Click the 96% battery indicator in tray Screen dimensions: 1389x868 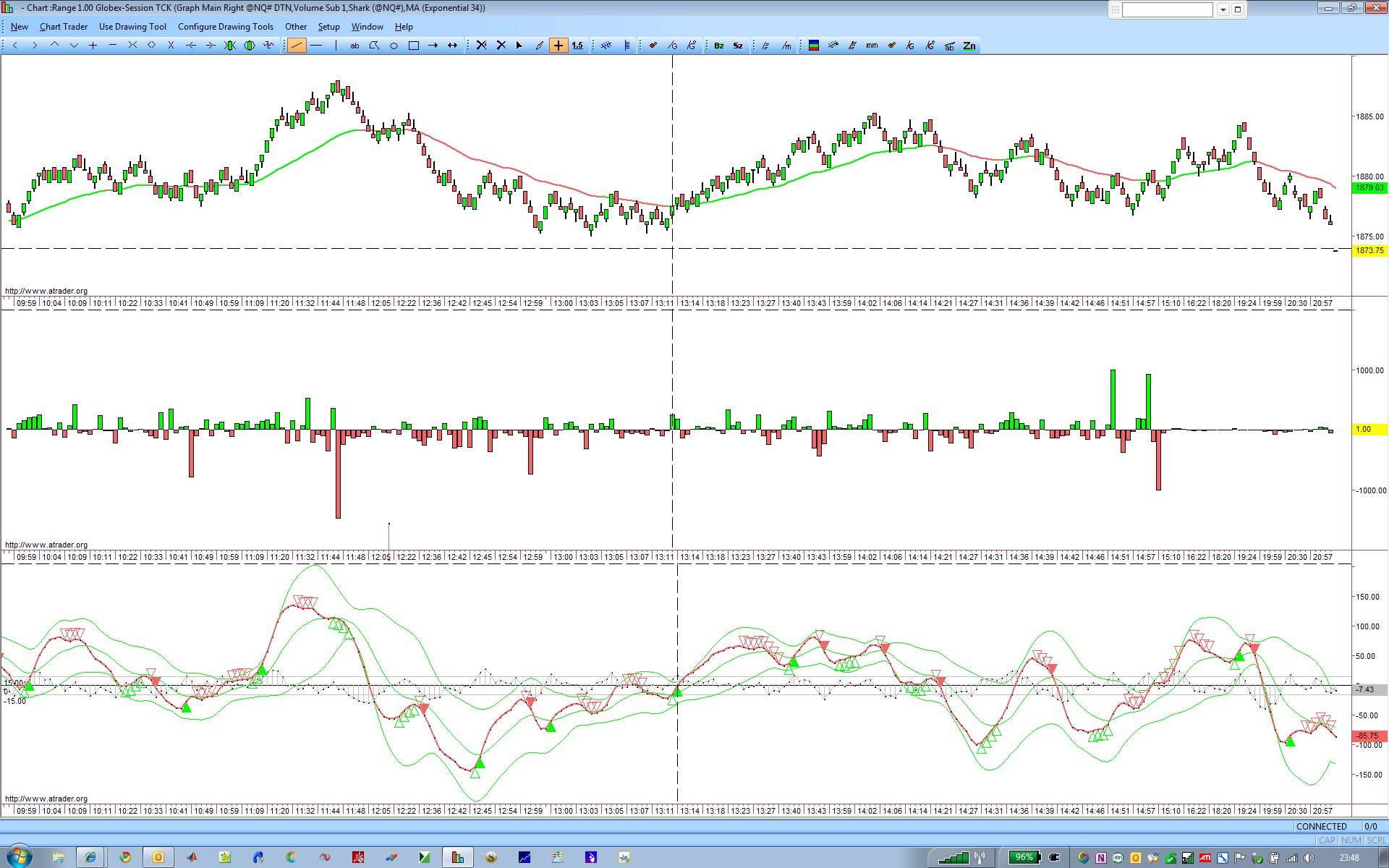click(1024, 857)
